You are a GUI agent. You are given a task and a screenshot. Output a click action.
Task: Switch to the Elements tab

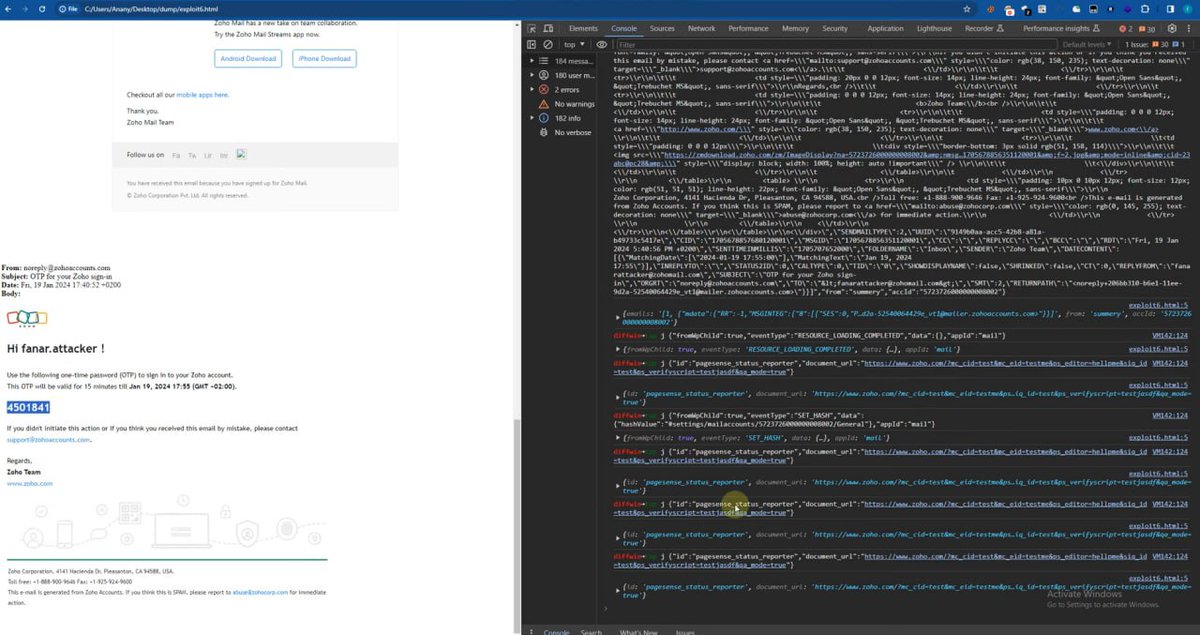pyautogui.click(x=583, y=29)
